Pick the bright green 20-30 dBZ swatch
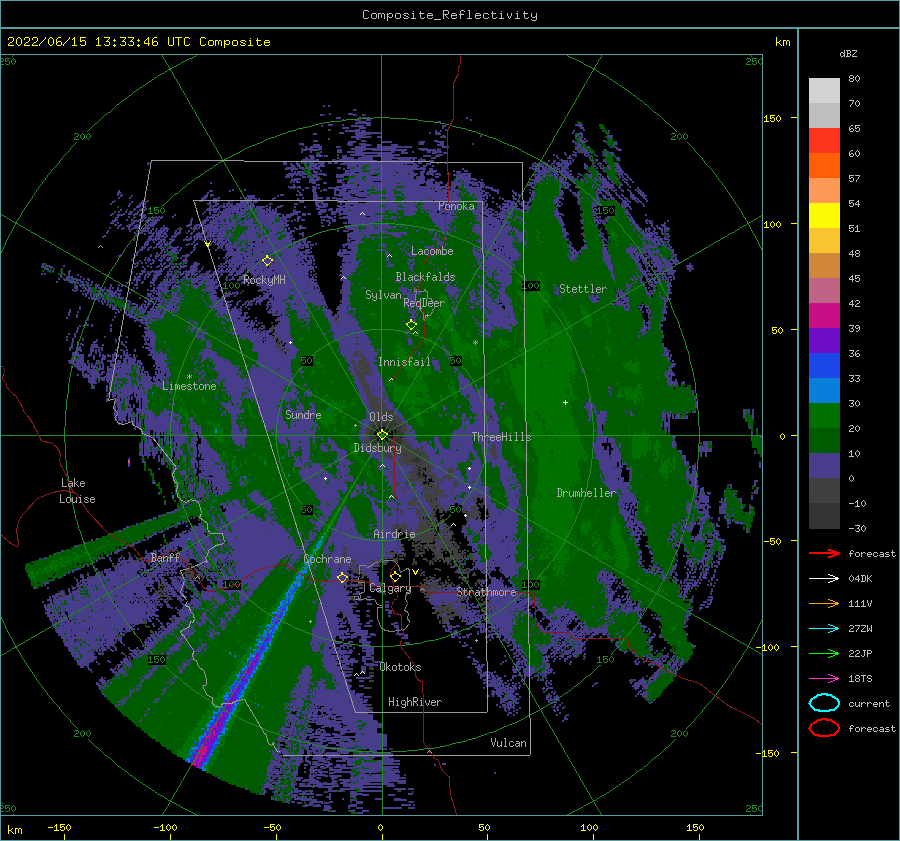The width and height of the screenshot is (900, 841). point(824,415)
